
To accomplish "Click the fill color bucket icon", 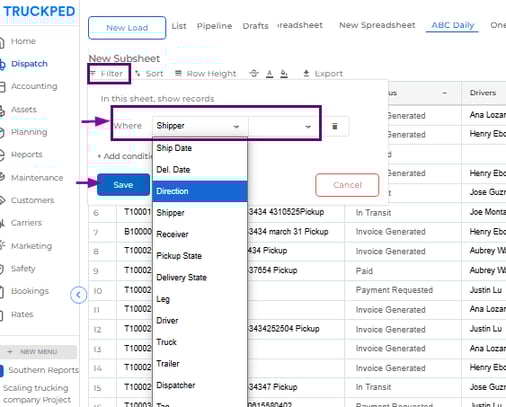I will [284, 74].
